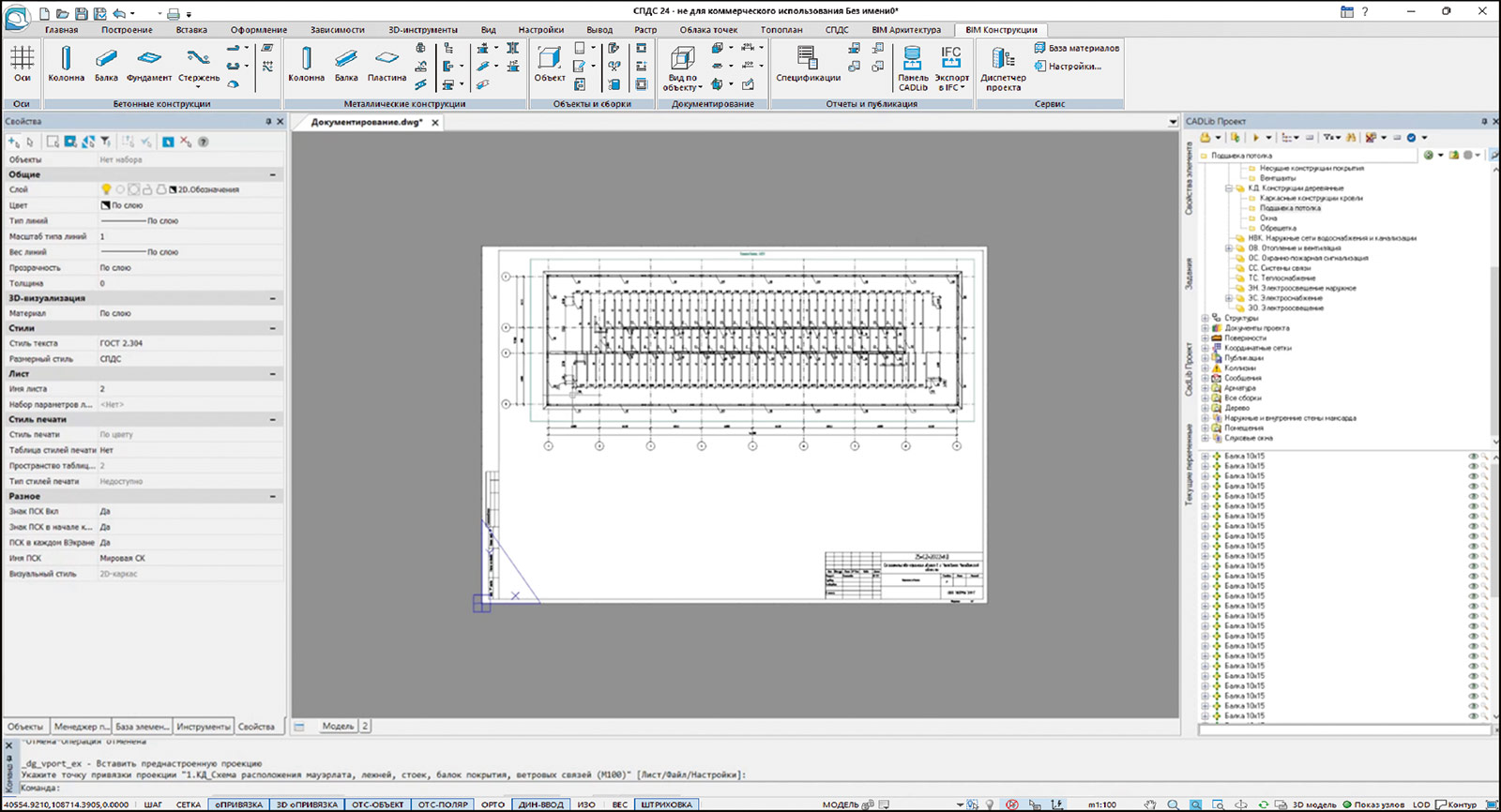Toggle ОРТО mode in status bar
1501x812 pixels.
click(493, 804)
